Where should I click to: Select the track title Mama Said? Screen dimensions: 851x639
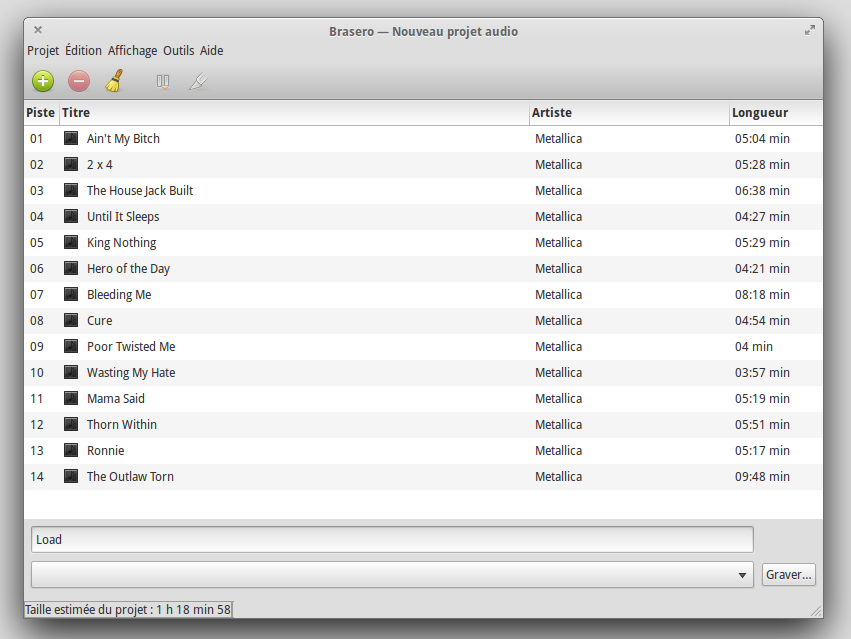pyautogui.click(x=116, y=399)
